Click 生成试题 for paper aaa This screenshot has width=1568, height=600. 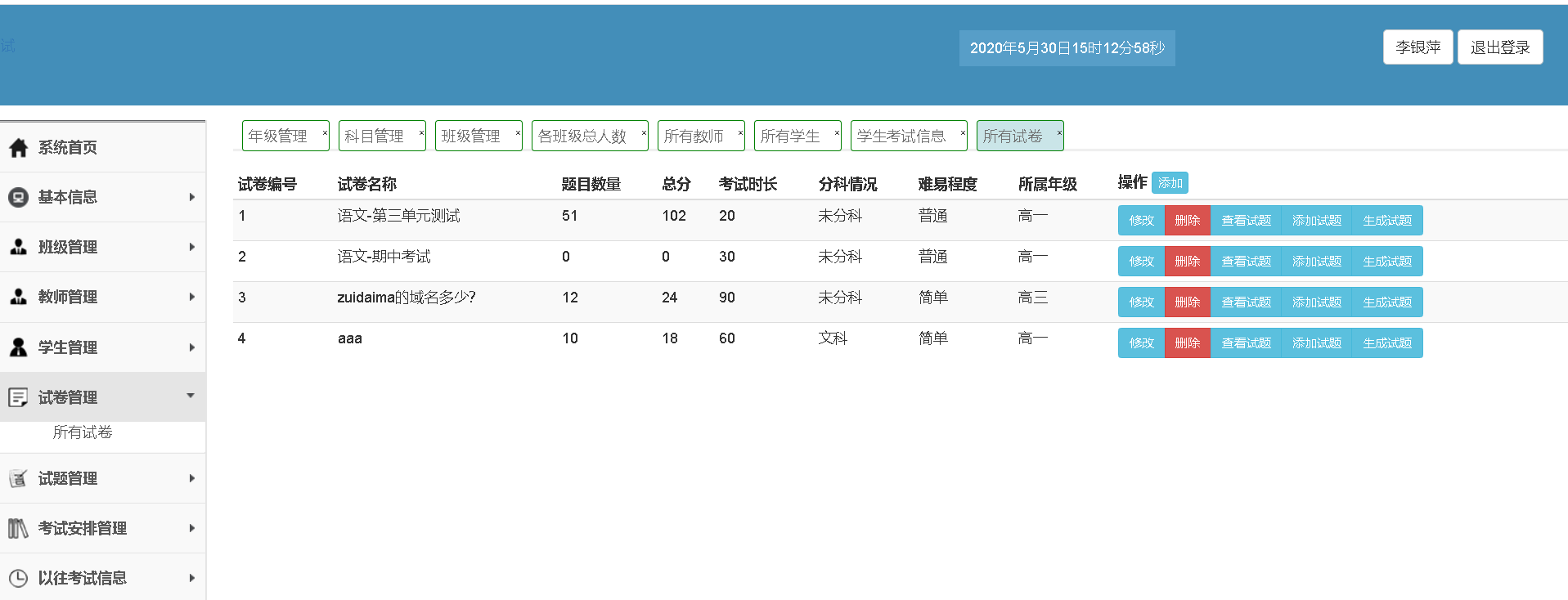click(1387, 343)
